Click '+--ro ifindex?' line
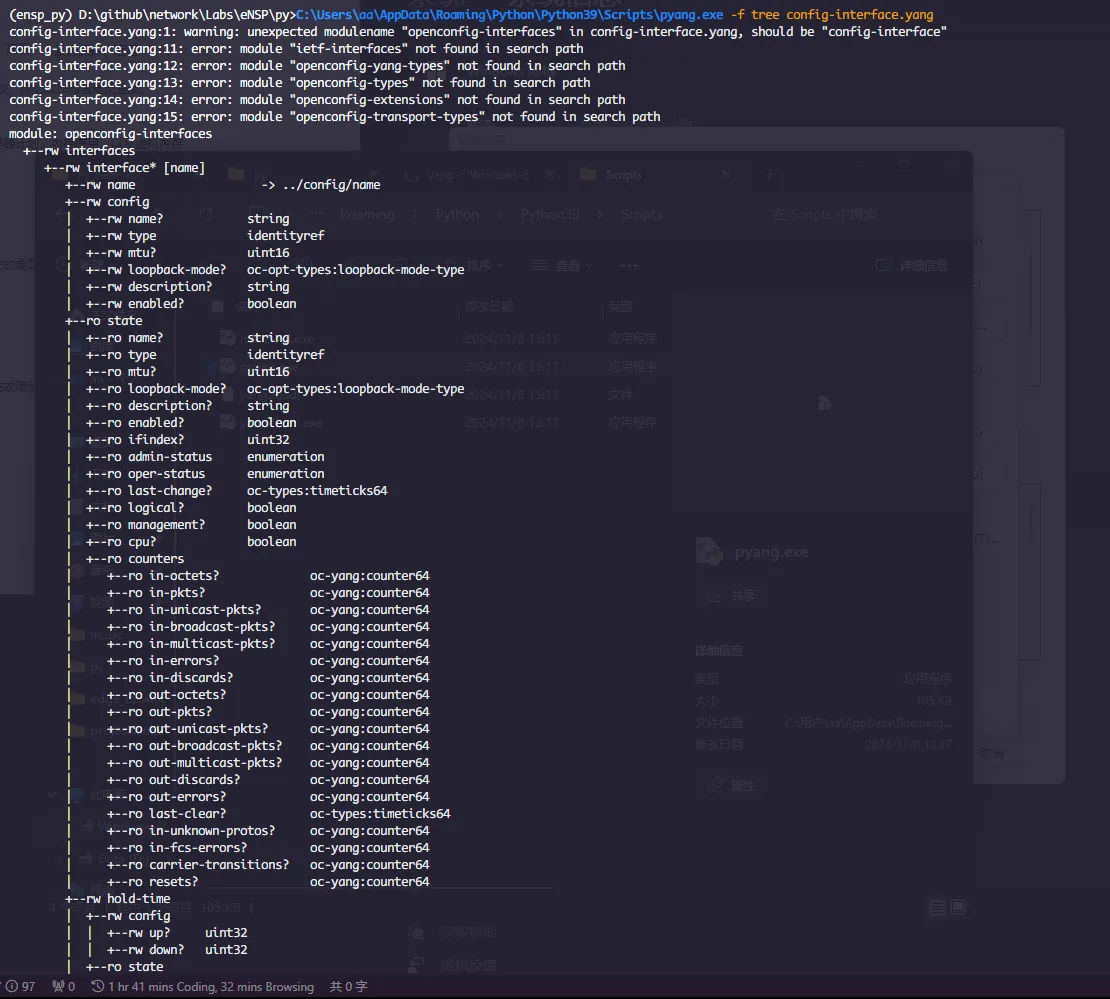Image resolution: width=1110 pixels, height=999 pixels. pos(135,439)
